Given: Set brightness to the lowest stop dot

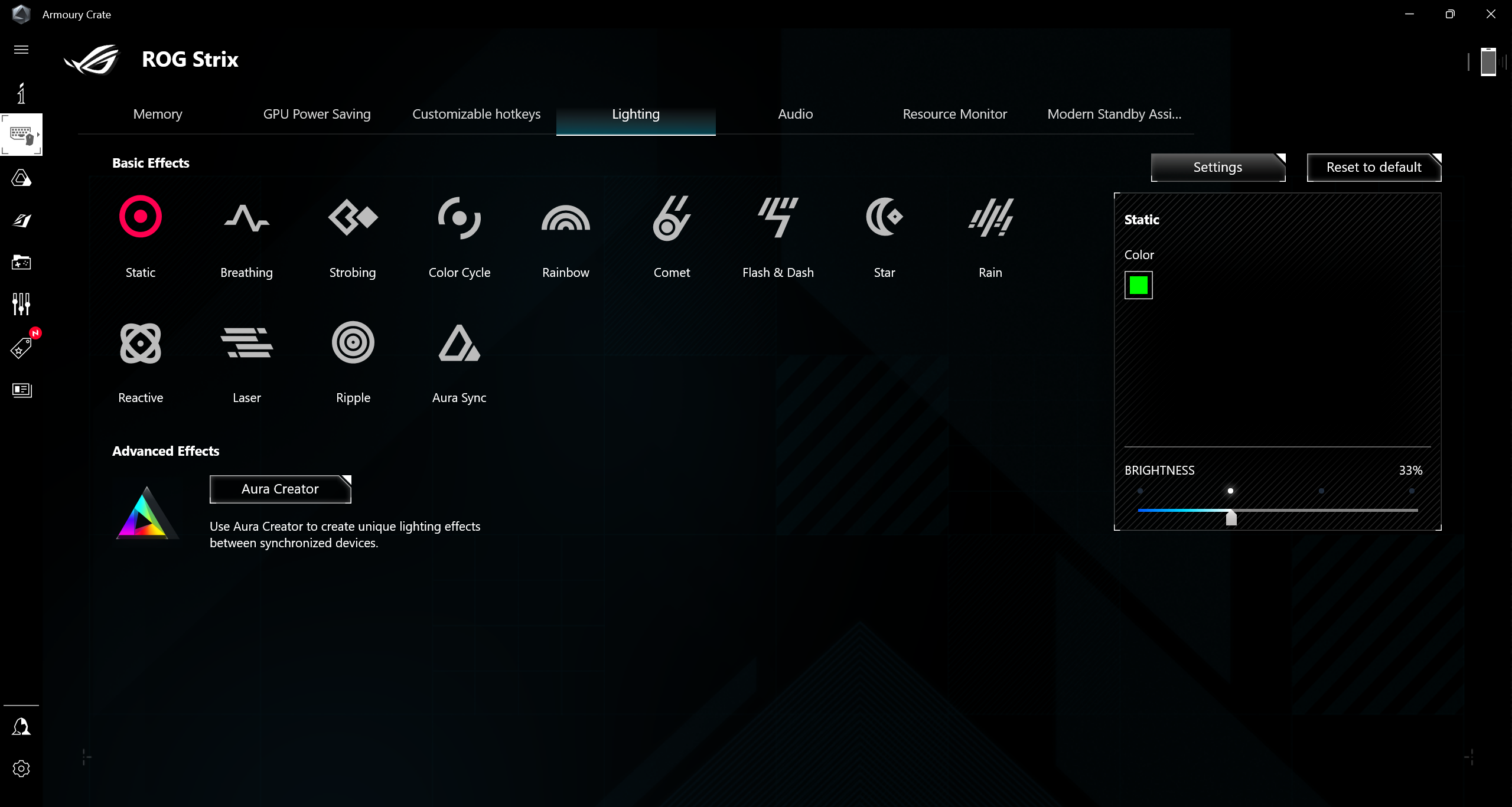Looking at the screenshot, I should coord(1140,491).
